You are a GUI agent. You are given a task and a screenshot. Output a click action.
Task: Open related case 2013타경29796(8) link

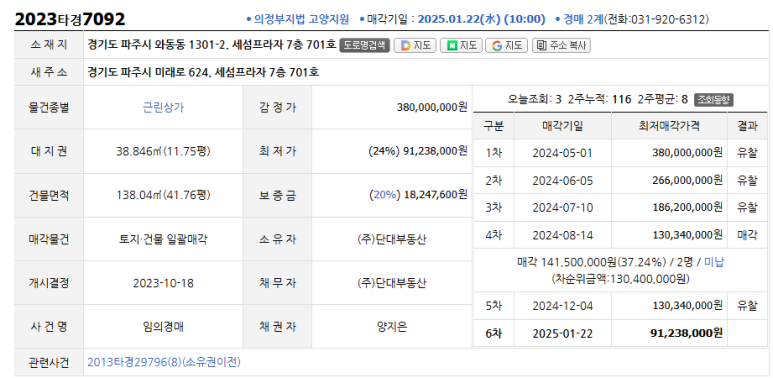pos(164,362)
